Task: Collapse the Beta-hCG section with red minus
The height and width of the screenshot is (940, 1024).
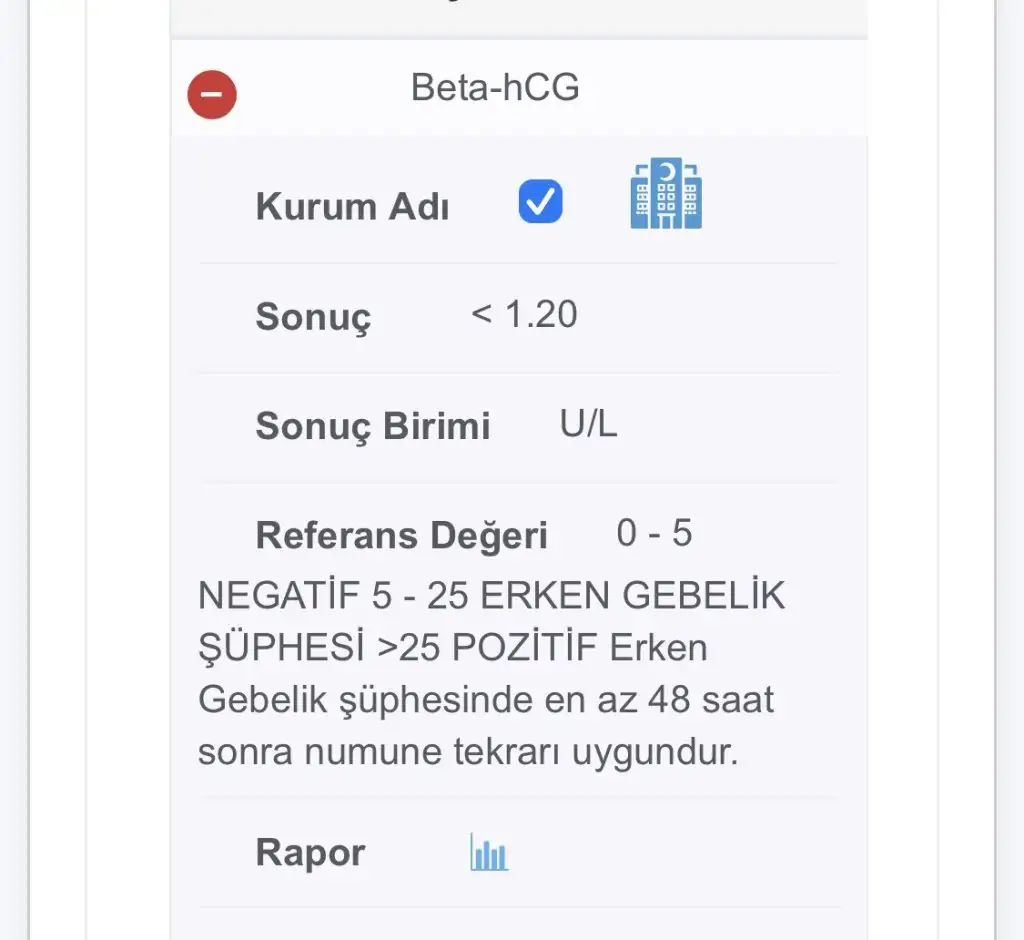Action: 212,96
